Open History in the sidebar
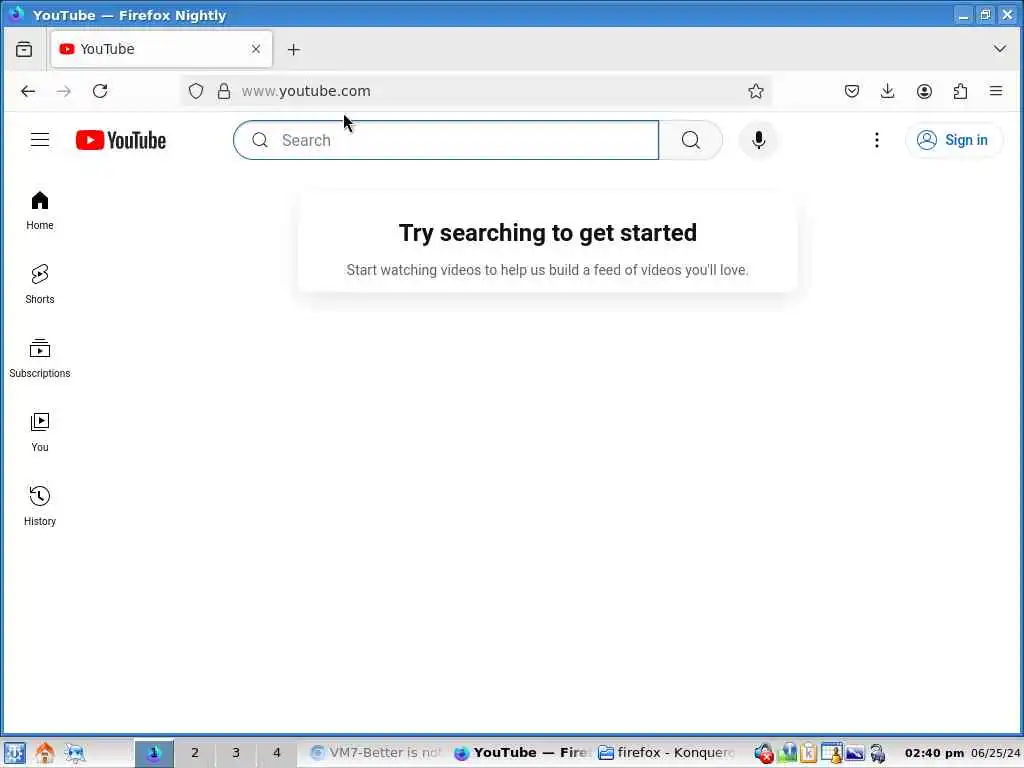Screen dimensions: 1024x768 [x=40, y=505]
